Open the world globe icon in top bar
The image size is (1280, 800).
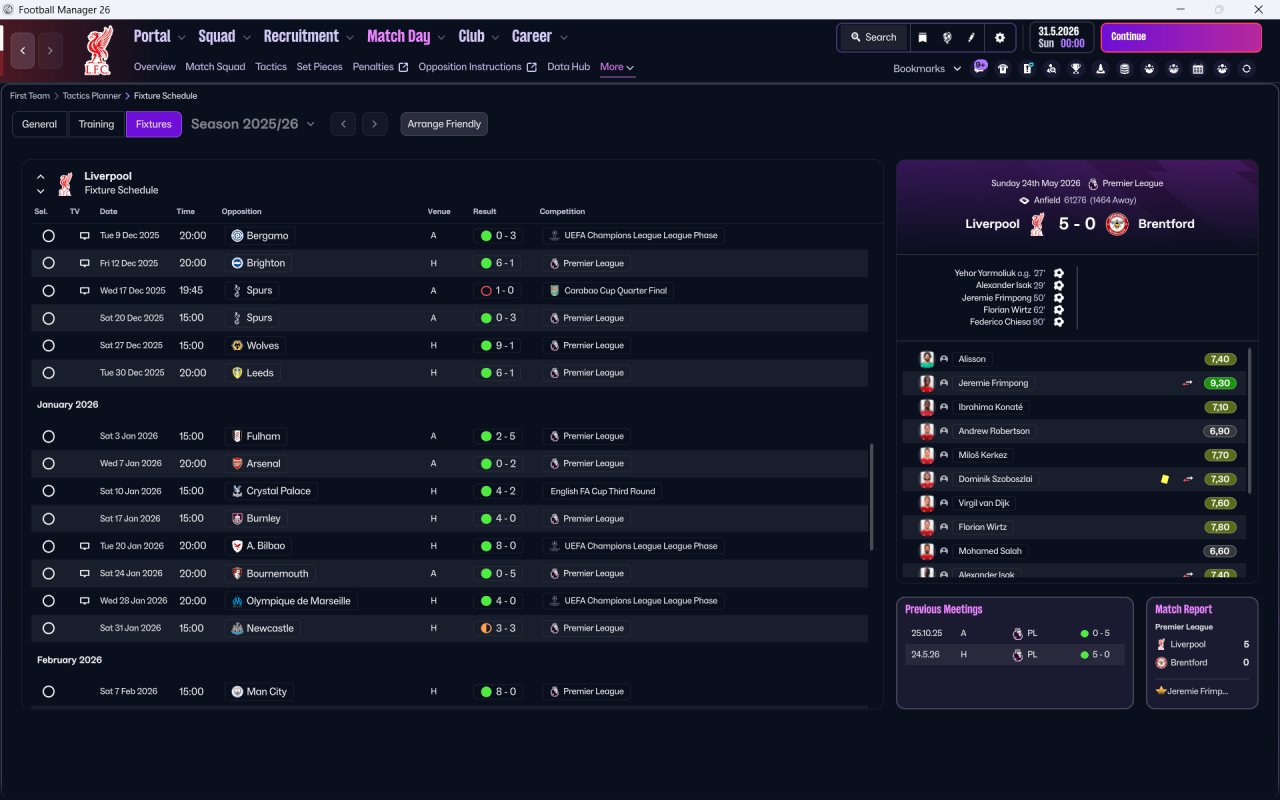pyautogui.click(x=946, y=37)
